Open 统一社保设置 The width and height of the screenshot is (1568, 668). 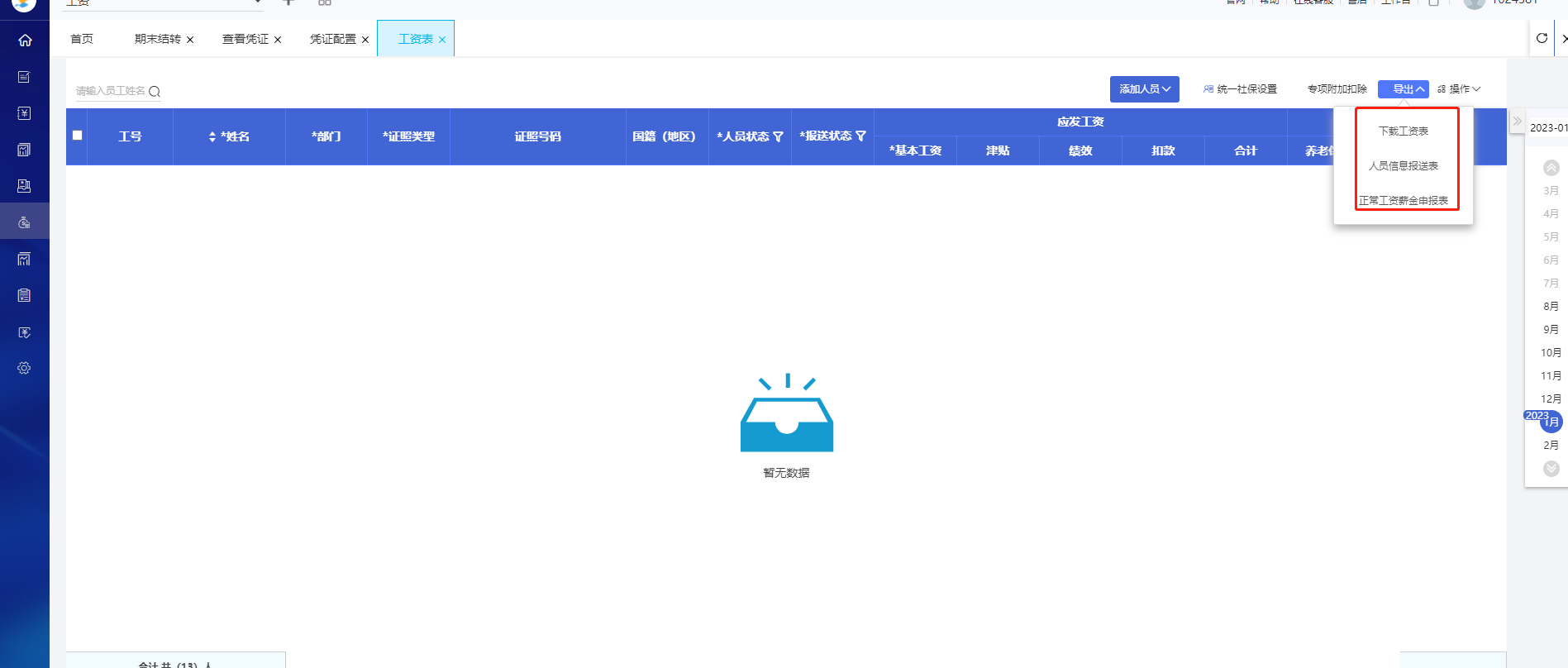1240,89
